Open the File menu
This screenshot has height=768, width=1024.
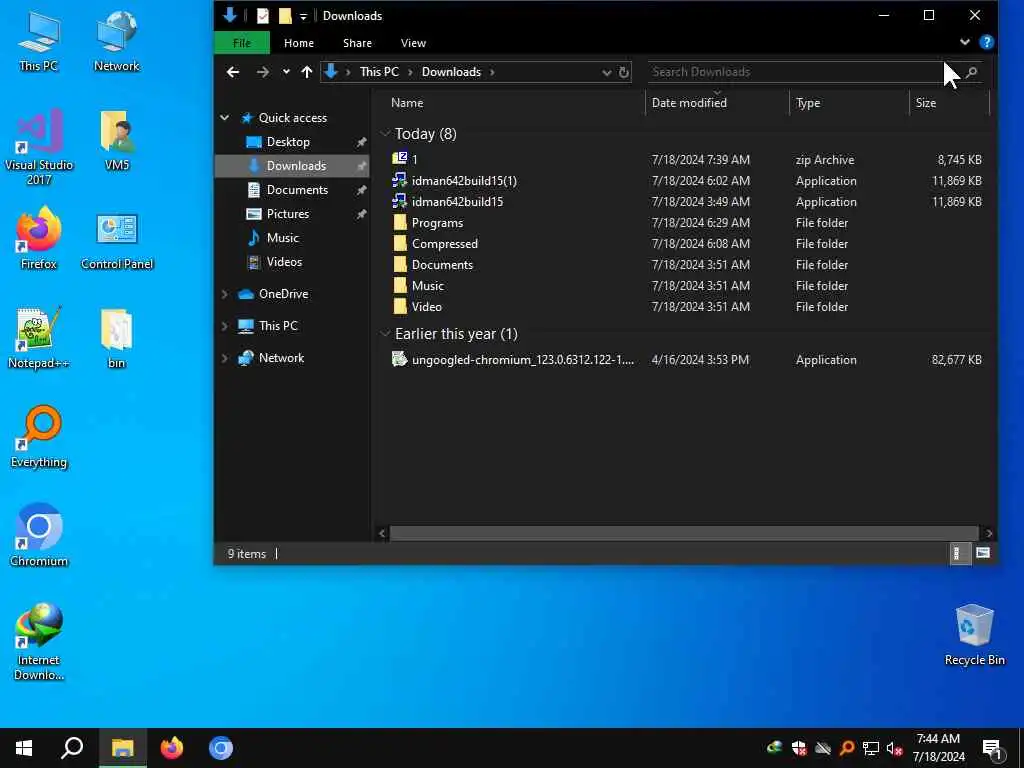[x=242, y=43]
